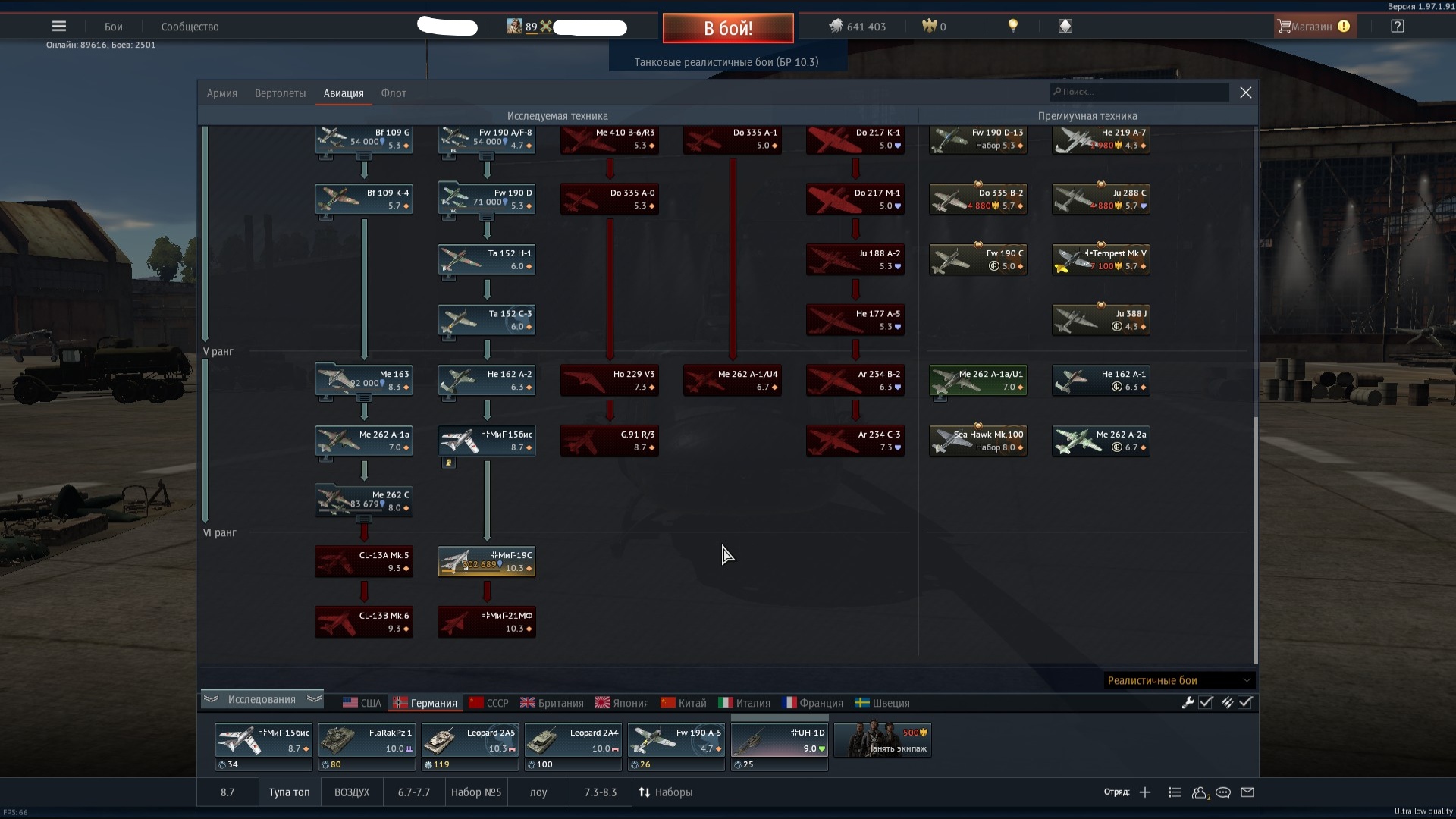Click the yellow exclamation badge on Магазин
Image resolution: width=1456 pixels, height=819 pixels.
pos(1344,26)
